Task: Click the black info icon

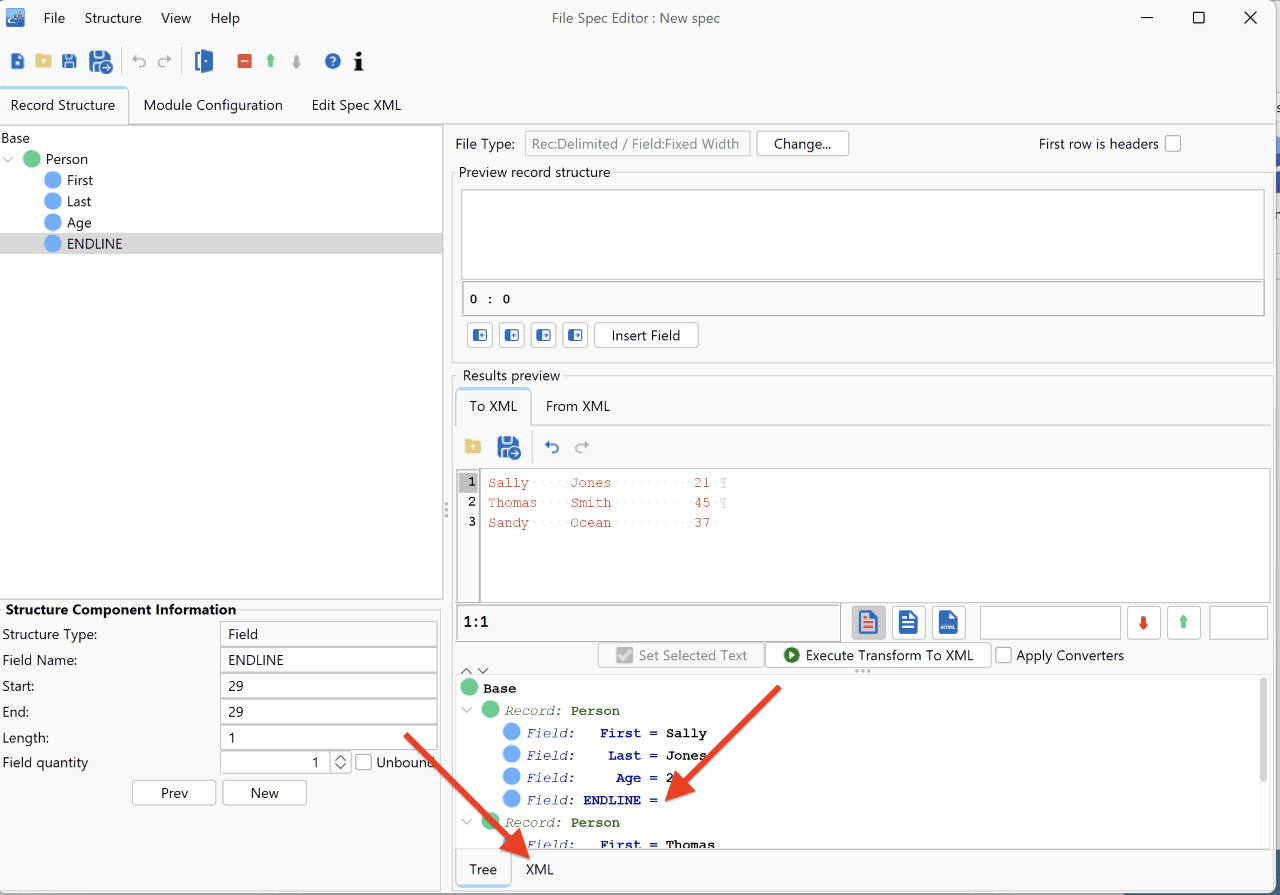Action: 359,62
